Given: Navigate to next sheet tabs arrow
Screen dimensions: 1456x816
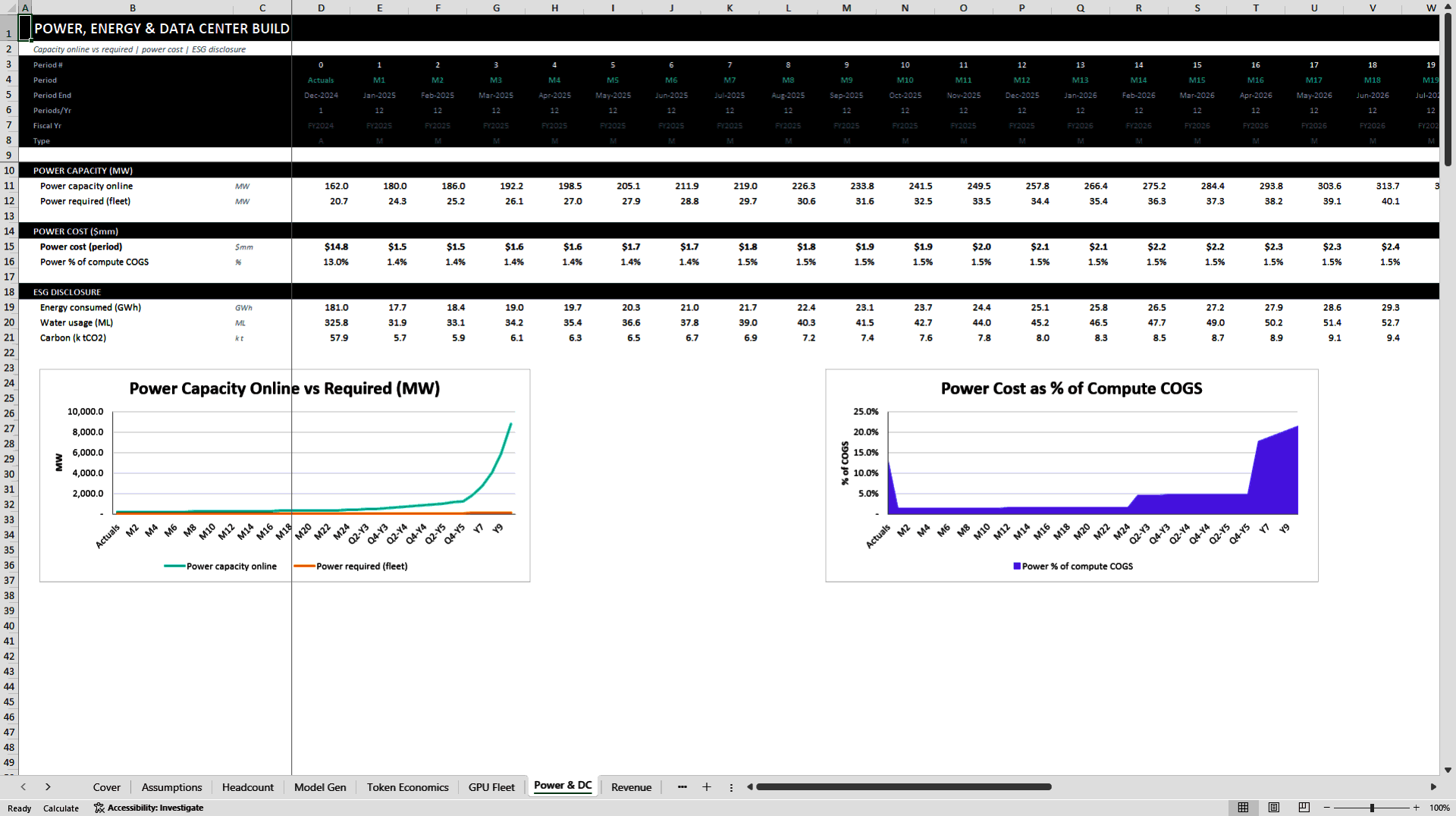Looking at the screenshot, I should 48,787.
